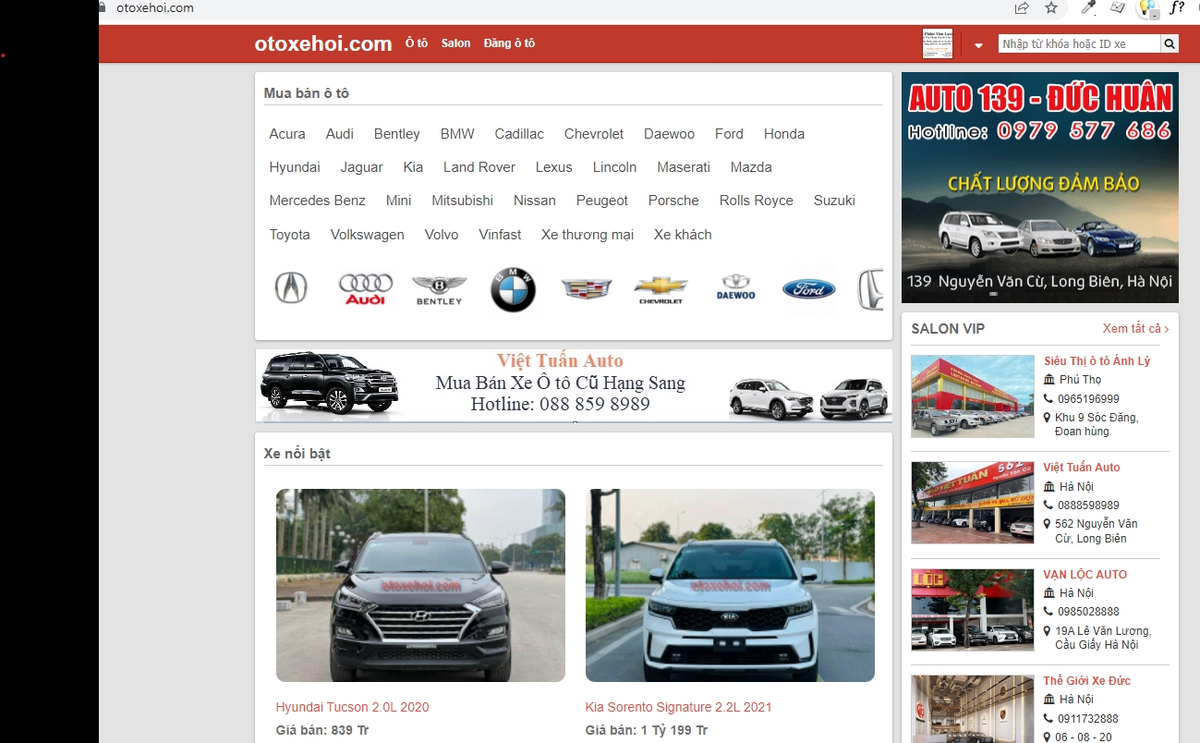Click the Acura logo icon

pyautogui.click(x=291, y=288)
